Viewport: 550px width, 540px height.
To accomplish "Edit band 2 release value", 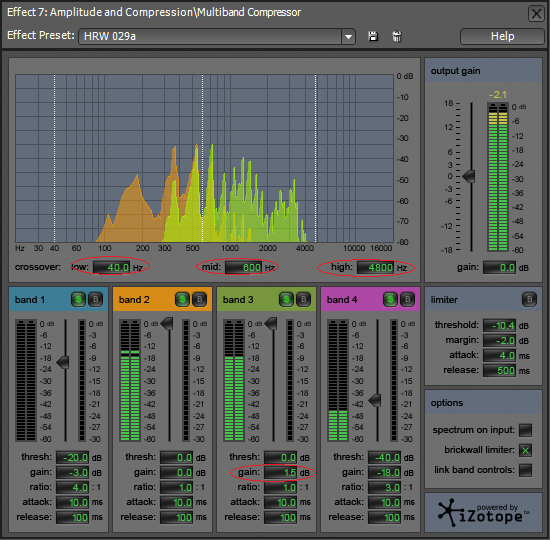I will coord(176,517).
